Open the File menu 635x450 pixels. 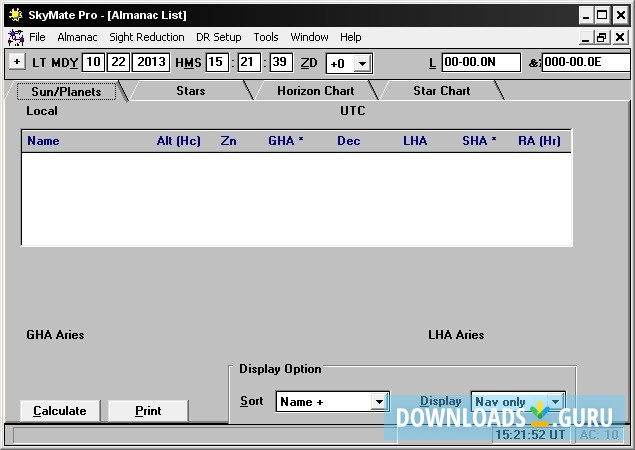point(37,37)
